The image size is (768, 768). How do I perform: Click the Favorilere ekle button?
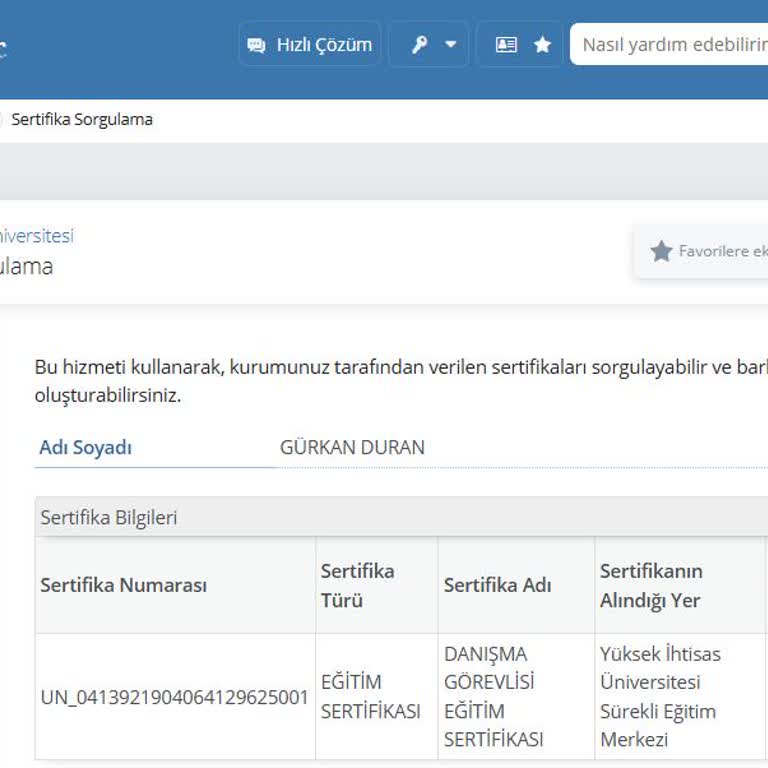(701, 251)
